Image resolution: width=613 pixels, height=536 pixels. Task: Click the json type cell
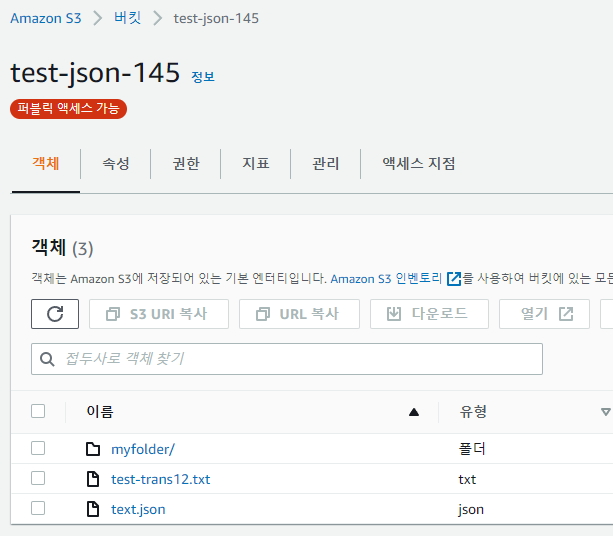[471, 509]
